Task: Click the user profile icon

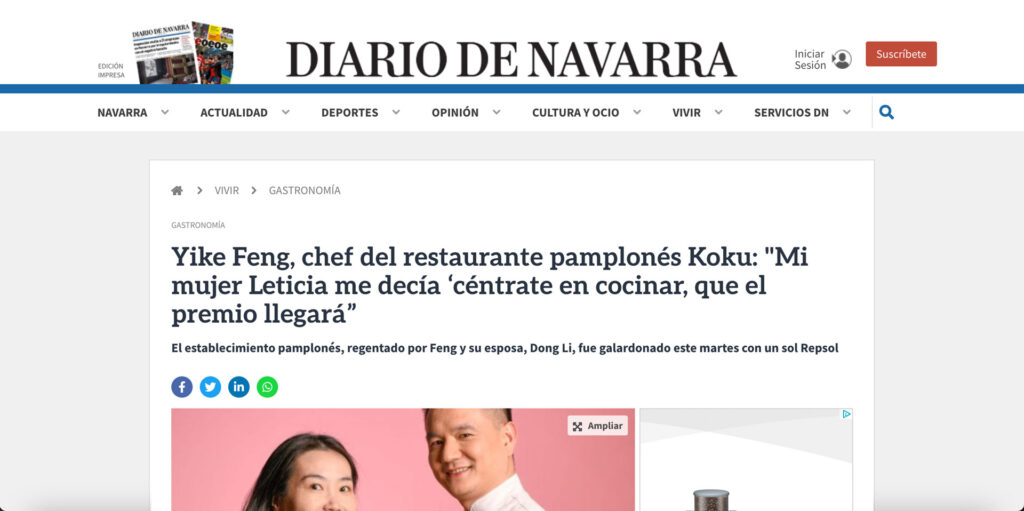Action: (x=842, y=59)
